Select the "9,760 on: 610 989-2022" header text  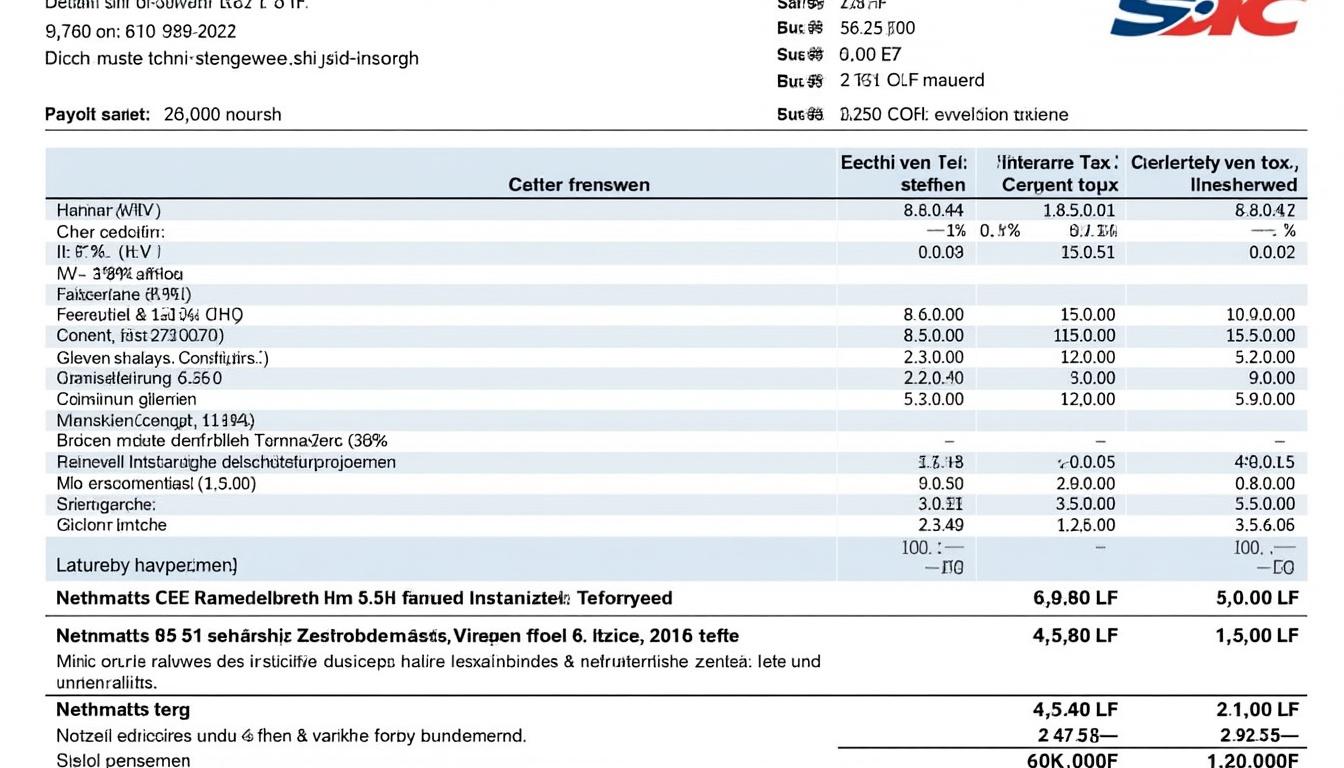(140, 31)
